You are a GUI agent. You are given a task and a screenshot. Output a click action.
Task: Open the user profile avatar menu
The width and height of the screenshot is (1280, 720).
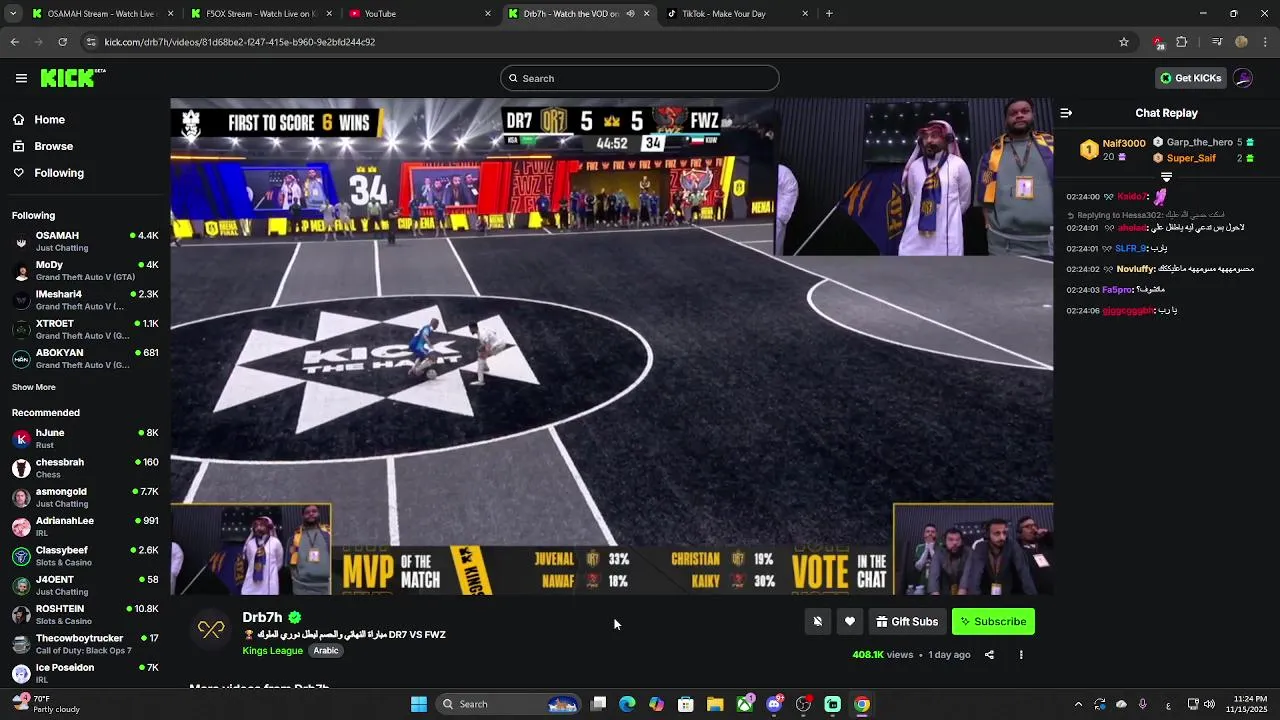pos(1243,78)
